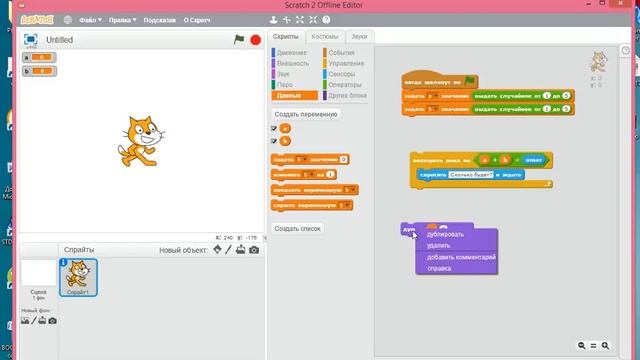Viewport: 640px width, 360px height.
Task: Toggle the checkbox for variable b
Action: pyautogui.click(x=274, y=141)
